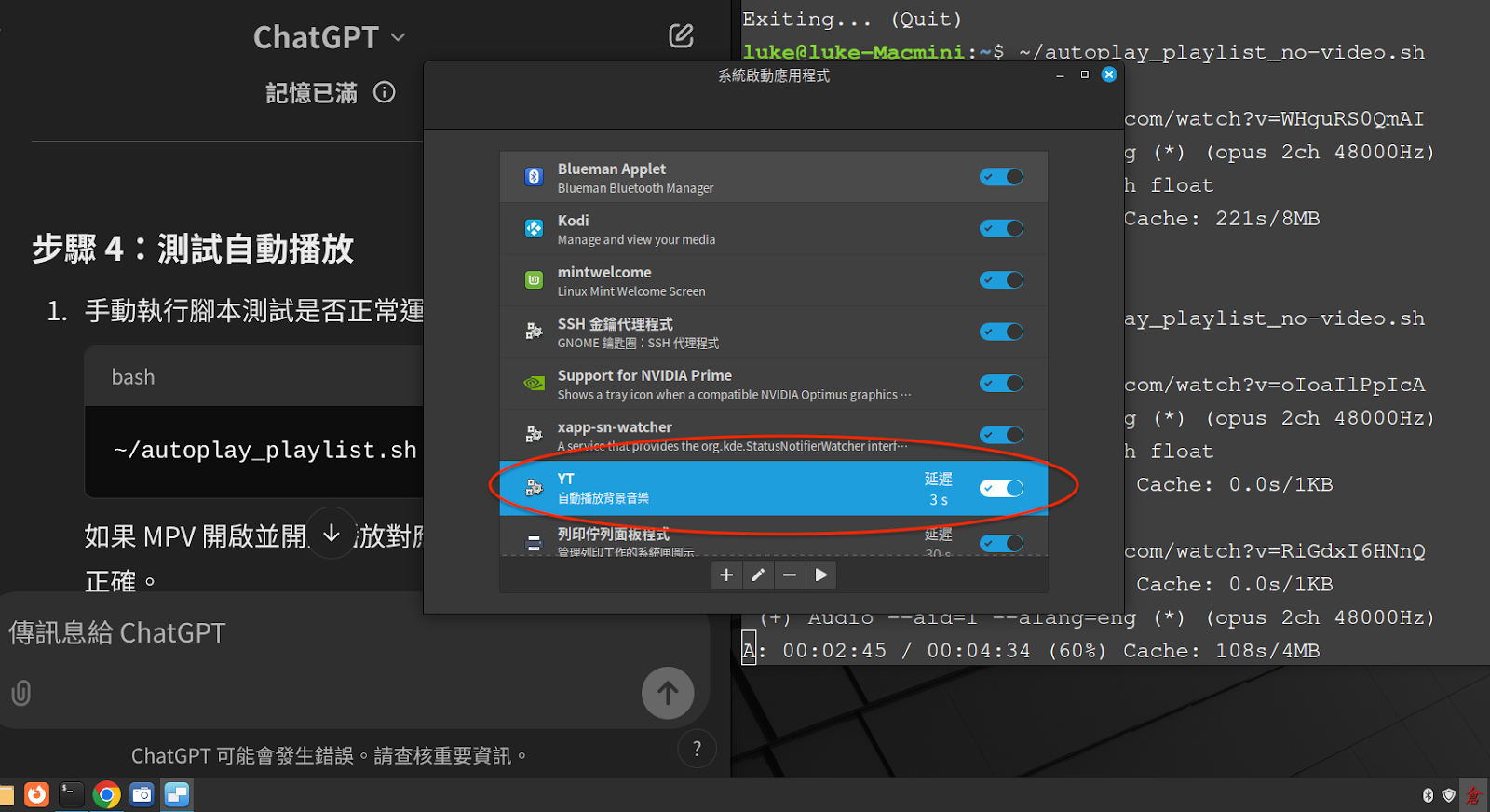
Task: Click the memory full info icon
Action: [384, 92]
